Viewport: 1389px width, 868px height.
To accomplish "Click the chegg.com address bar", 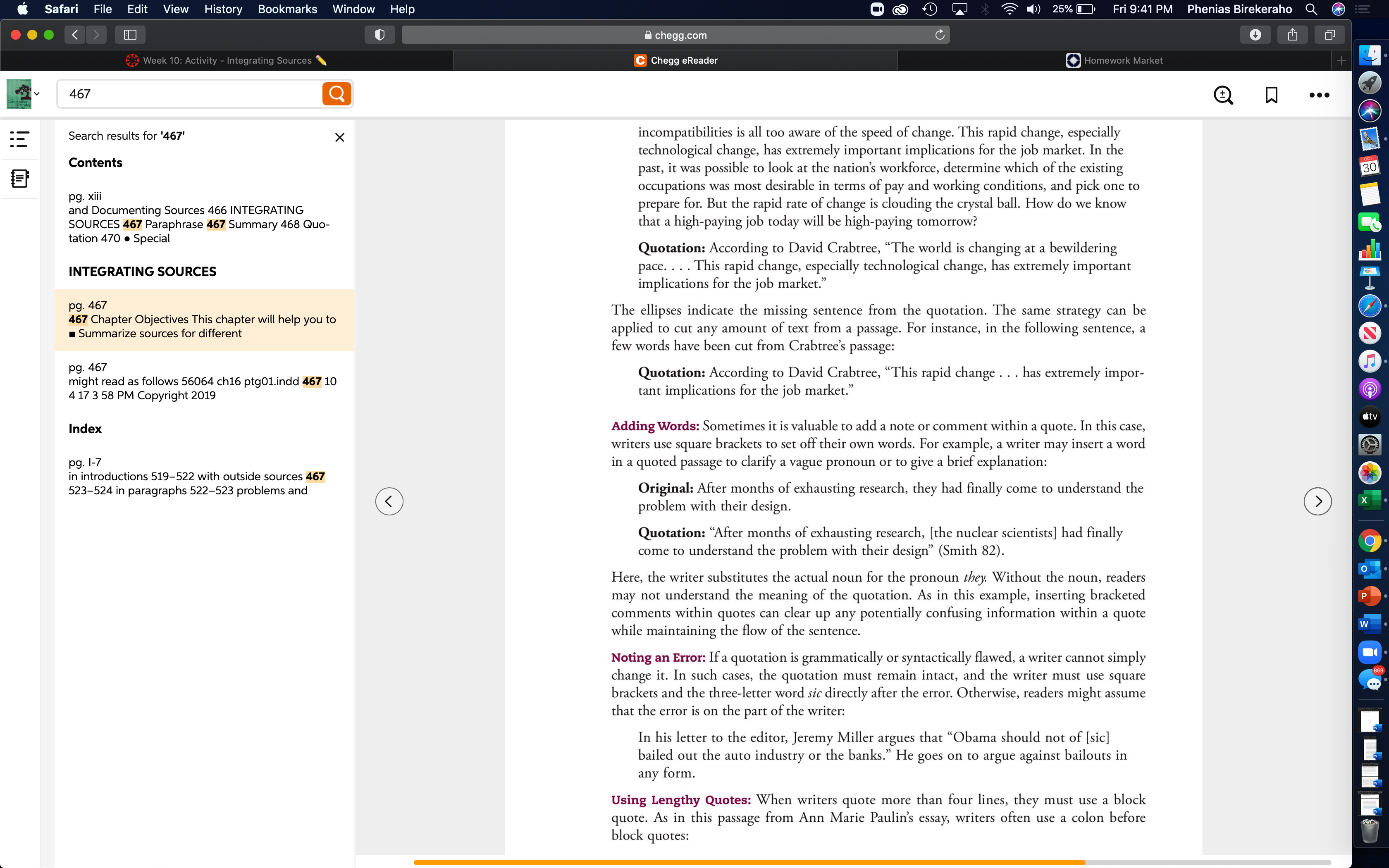I will click(675, 35).
